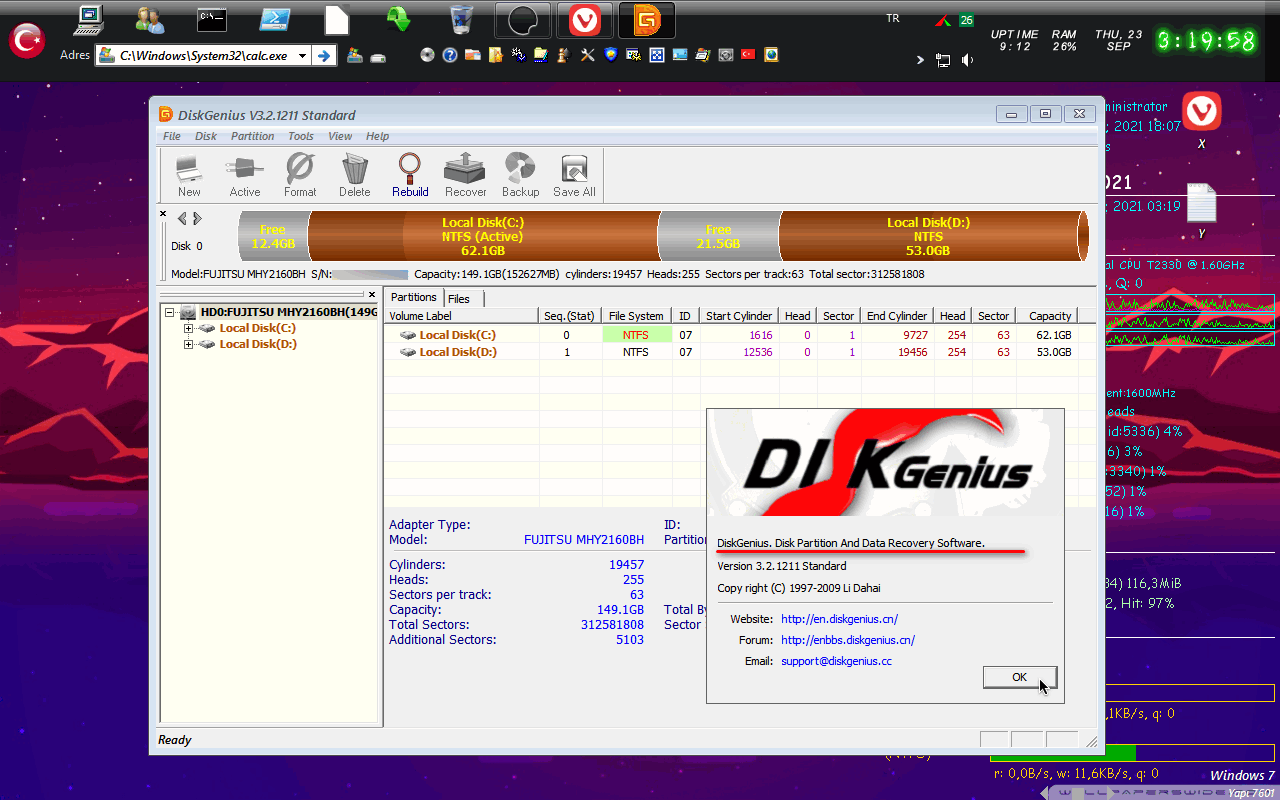Click the Recover files toolbar icon
The image size is (1280, 800).
point(465,175)
